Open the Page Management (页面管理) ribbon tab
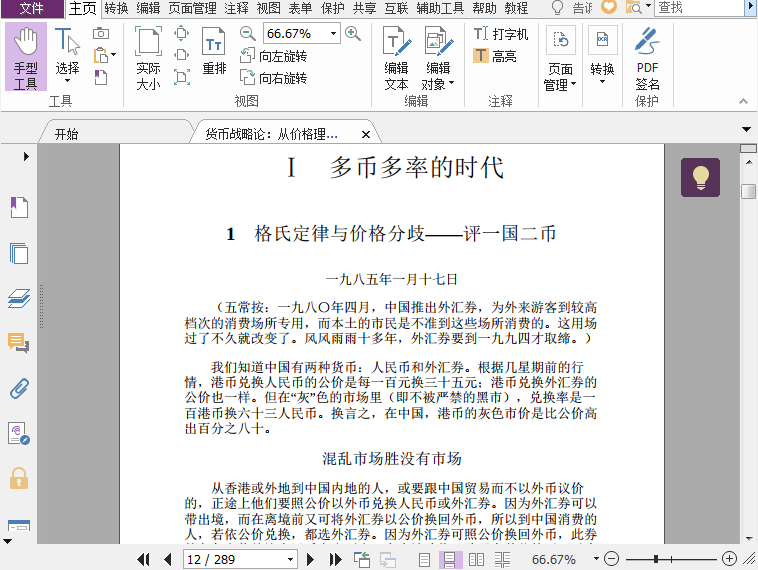Viewport: 758px width, 570px height. (x=192, y=8)
